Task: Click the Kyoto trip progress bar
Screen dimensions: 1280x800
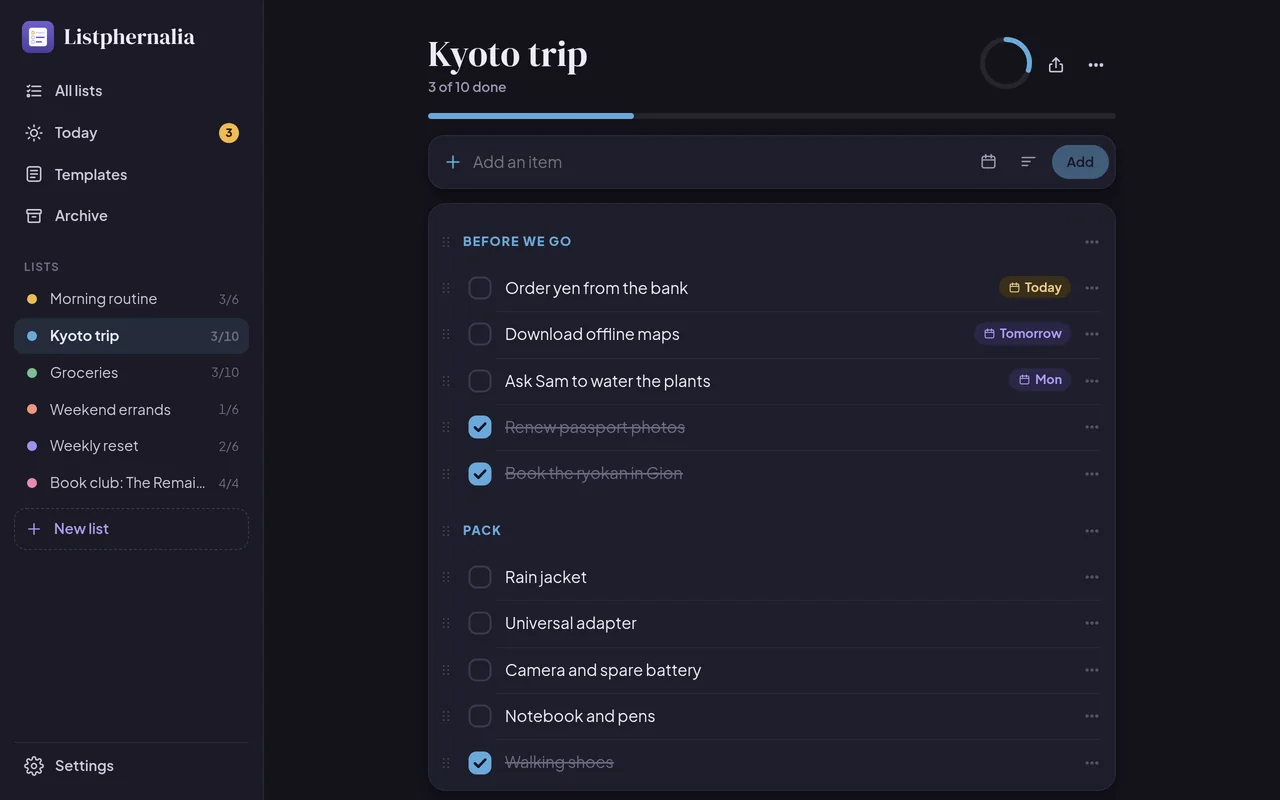Action: [x=772, y=116]
